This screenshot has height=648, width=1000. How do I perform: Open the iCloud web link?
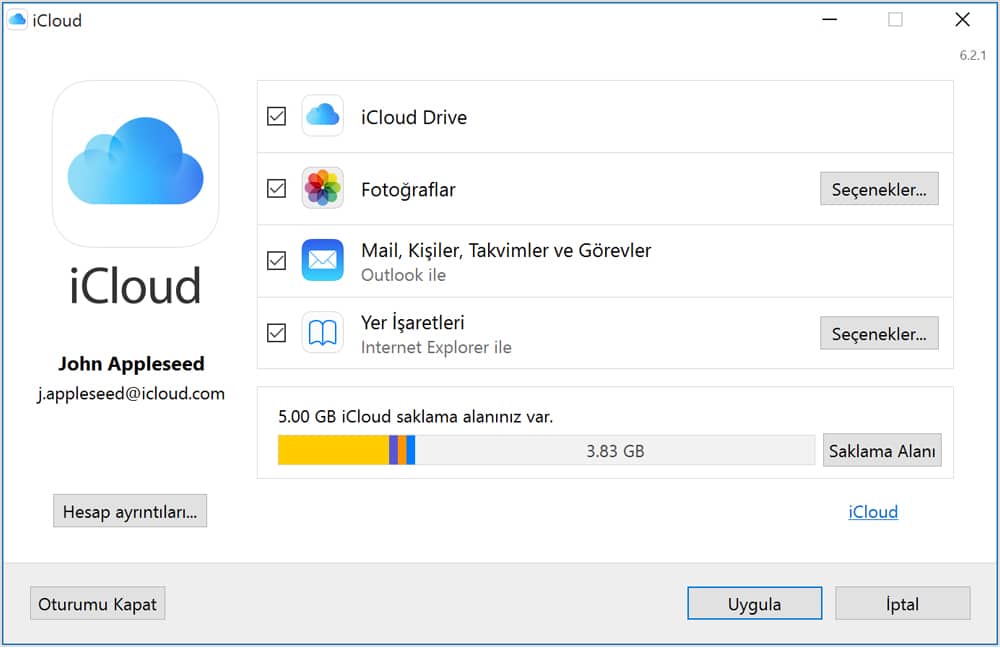coord(872,511)
